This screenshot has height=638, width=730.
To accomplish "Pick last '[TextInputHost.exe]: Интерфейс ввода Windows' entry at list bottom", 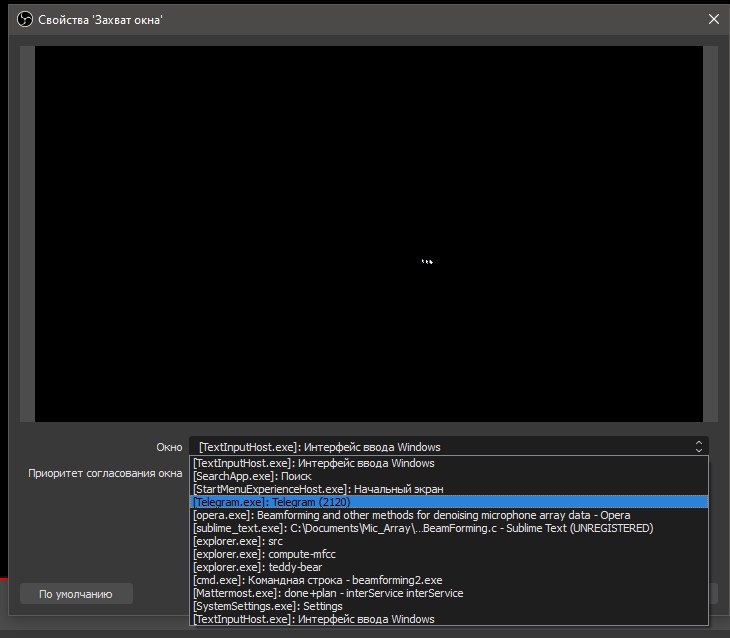I will point(449,619).
